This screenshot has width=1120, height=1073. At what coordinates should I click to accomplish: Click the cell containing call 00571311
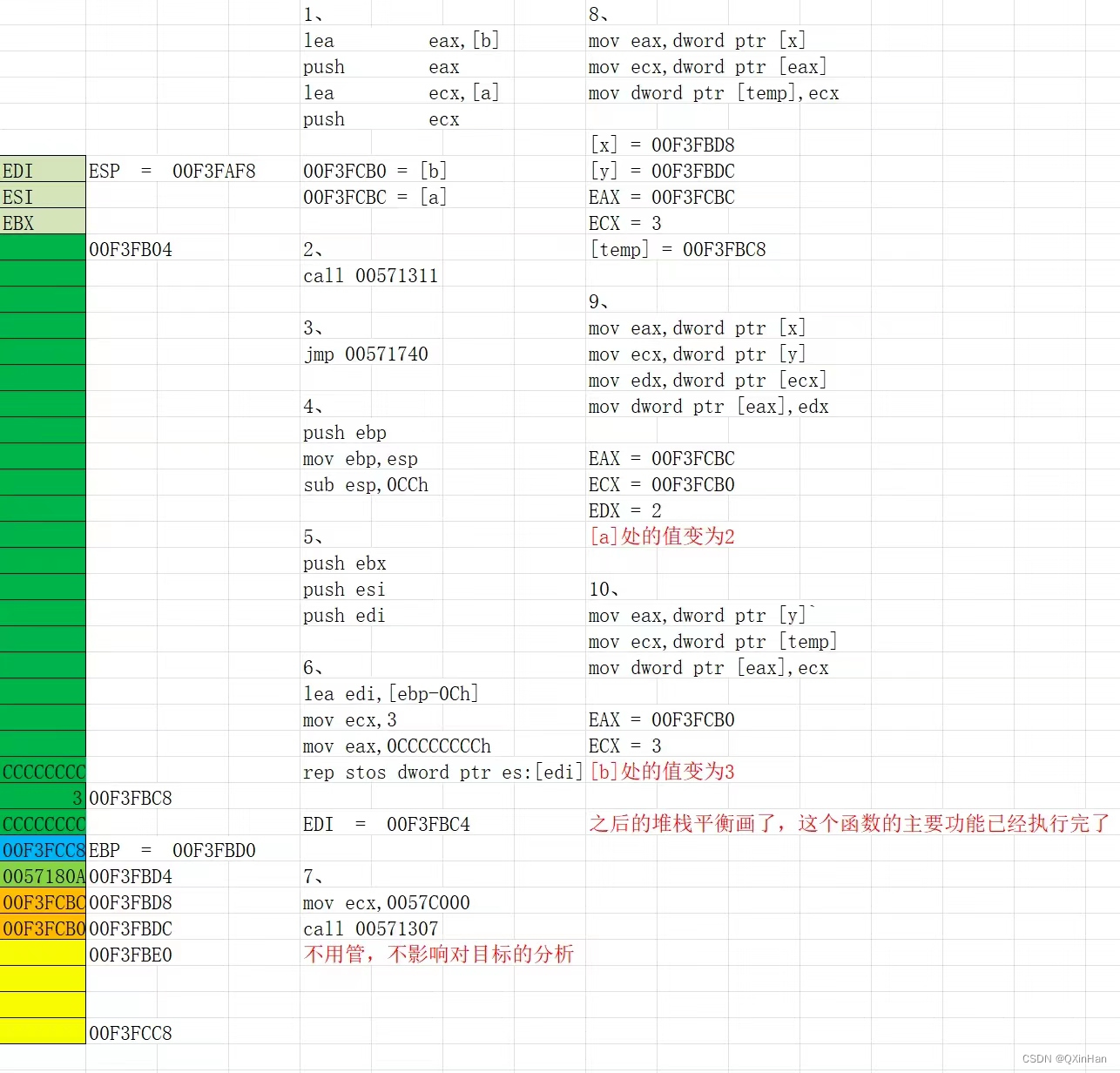click(x=370, y=275)
